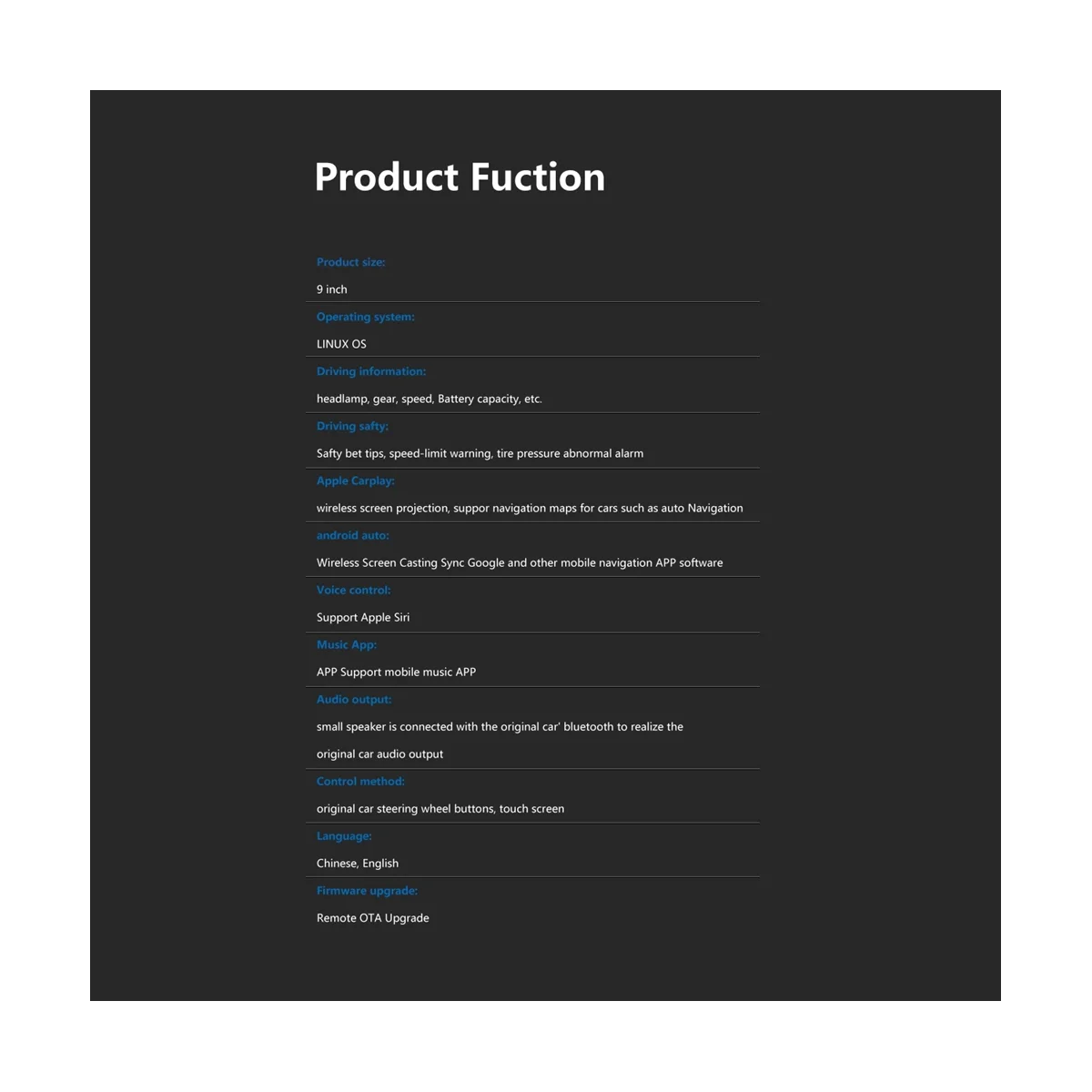This screenshot has width=1092, height=1092.
Task: Click the "Driving safty:" label
Action: click(352, 426)
